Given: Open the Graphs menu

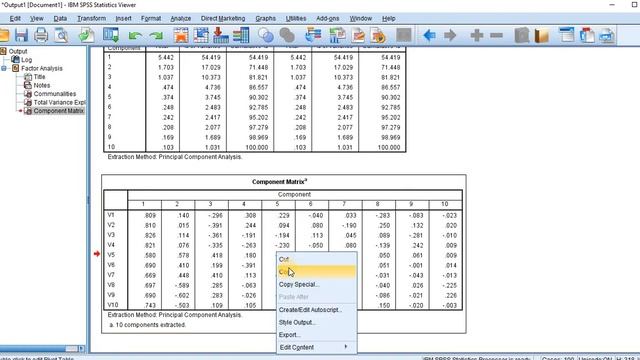Looking at the screenshot, I should (266, 18).
